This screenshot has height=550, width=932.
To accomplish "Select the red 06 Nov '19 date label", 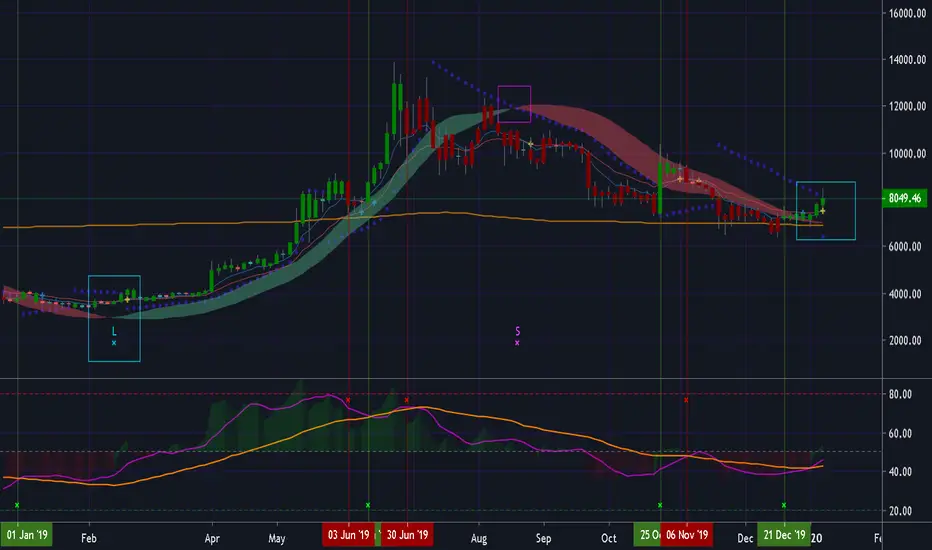I will pos(687,535).
